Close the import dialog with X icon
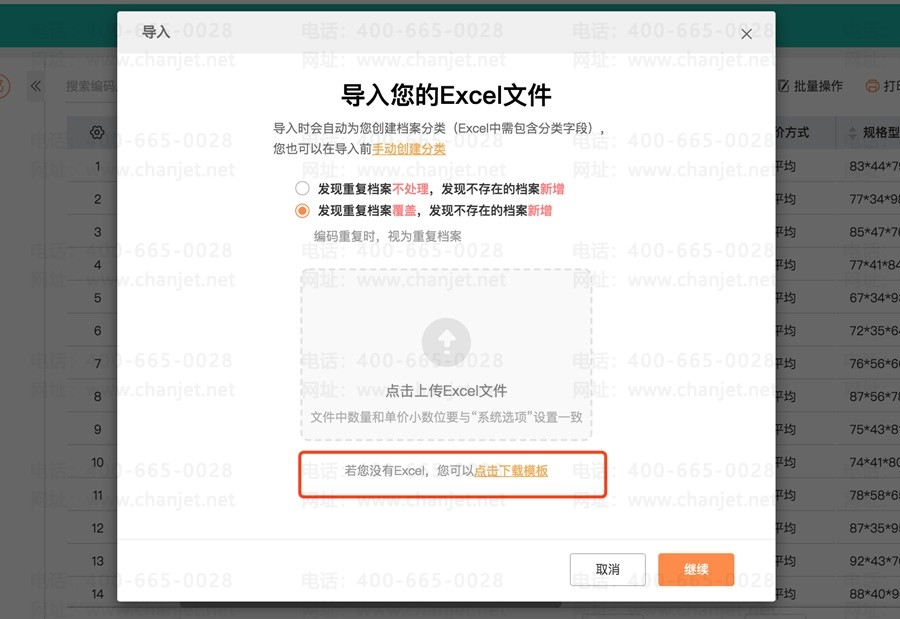 [x=746, y=34]
